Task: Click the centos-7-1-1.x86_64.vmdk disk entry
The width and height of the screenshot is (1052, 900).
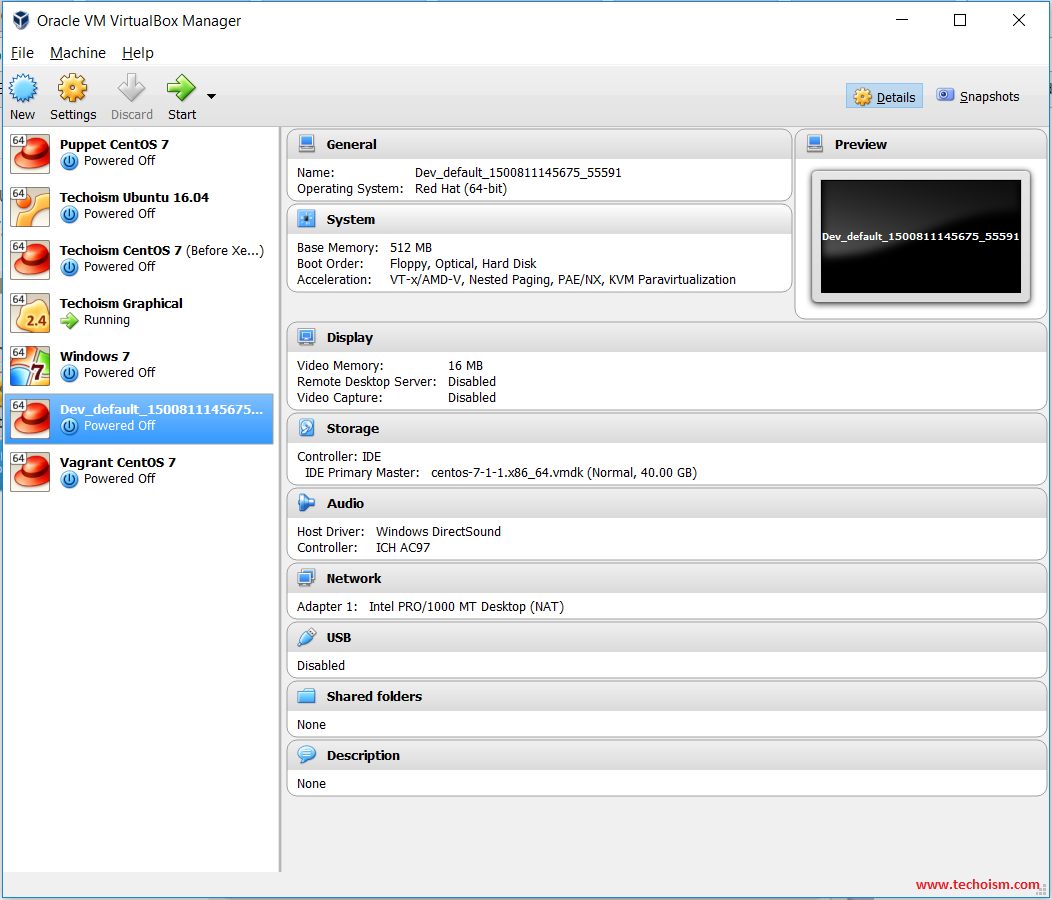Action: (x=564, y=472)
